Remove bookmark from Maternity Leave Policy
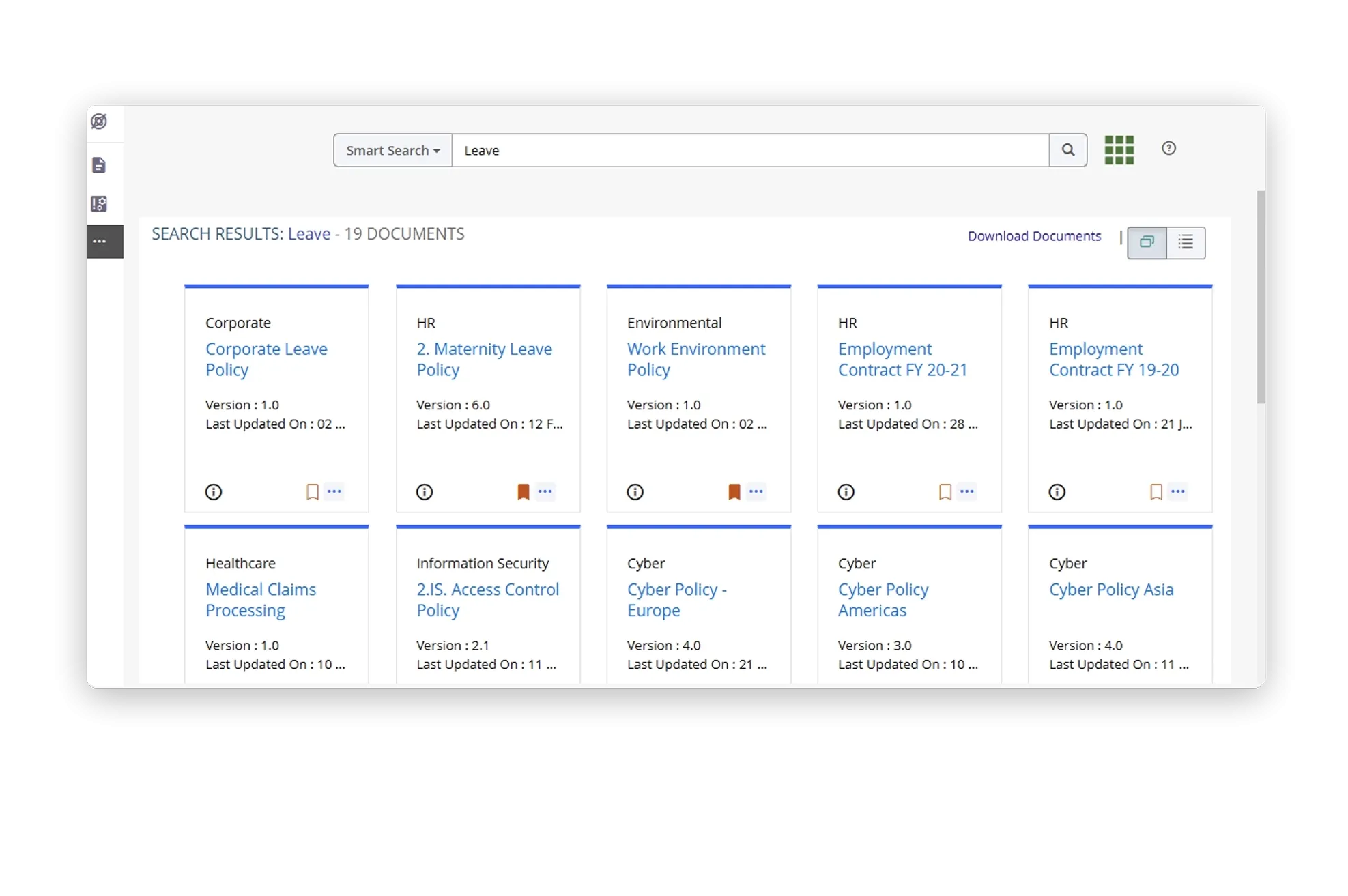The image size is (1348, 896). click(523, 492)
